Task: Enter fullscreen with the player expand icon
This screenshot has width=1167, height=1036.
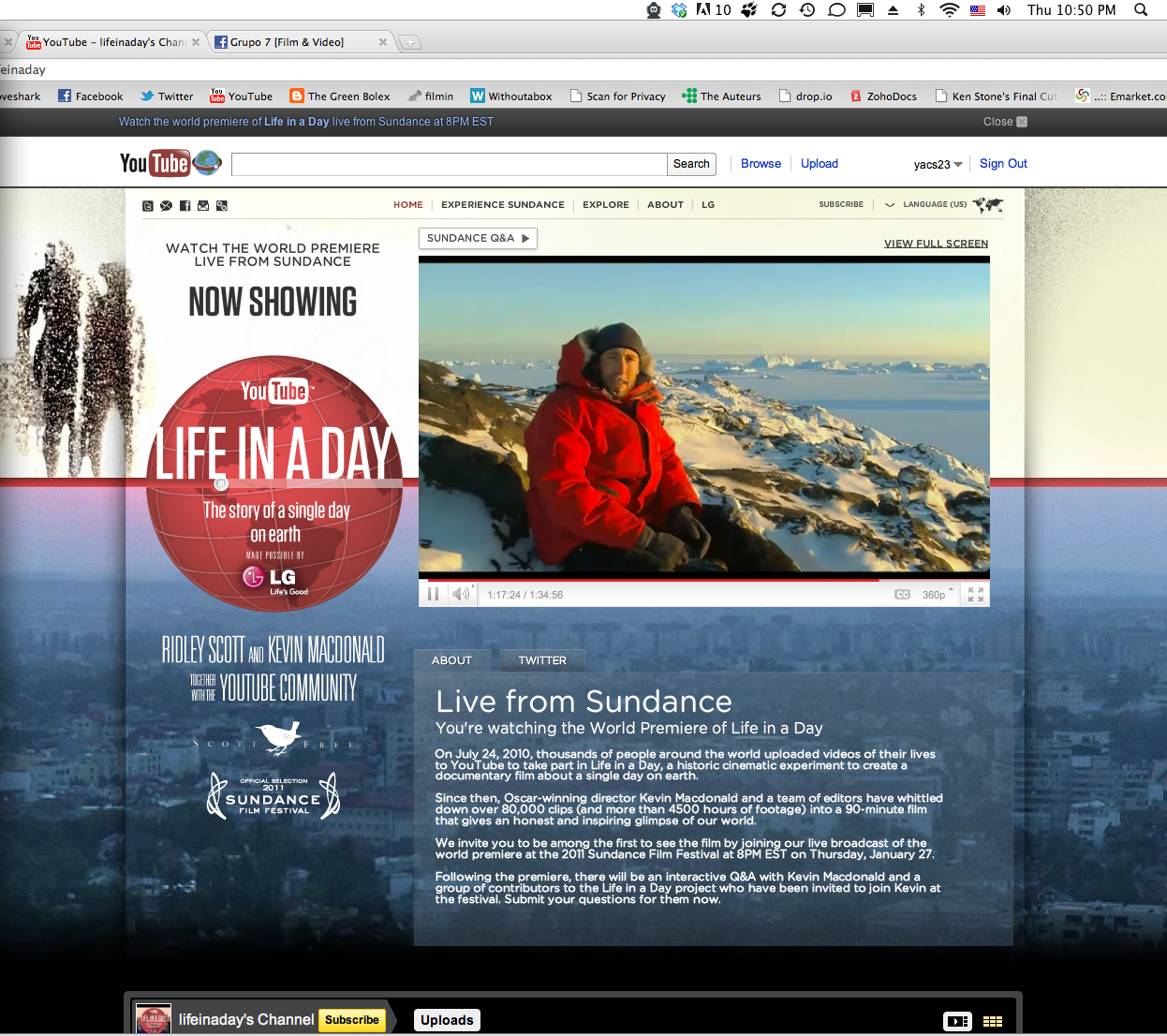Action: tap(976, 595)
